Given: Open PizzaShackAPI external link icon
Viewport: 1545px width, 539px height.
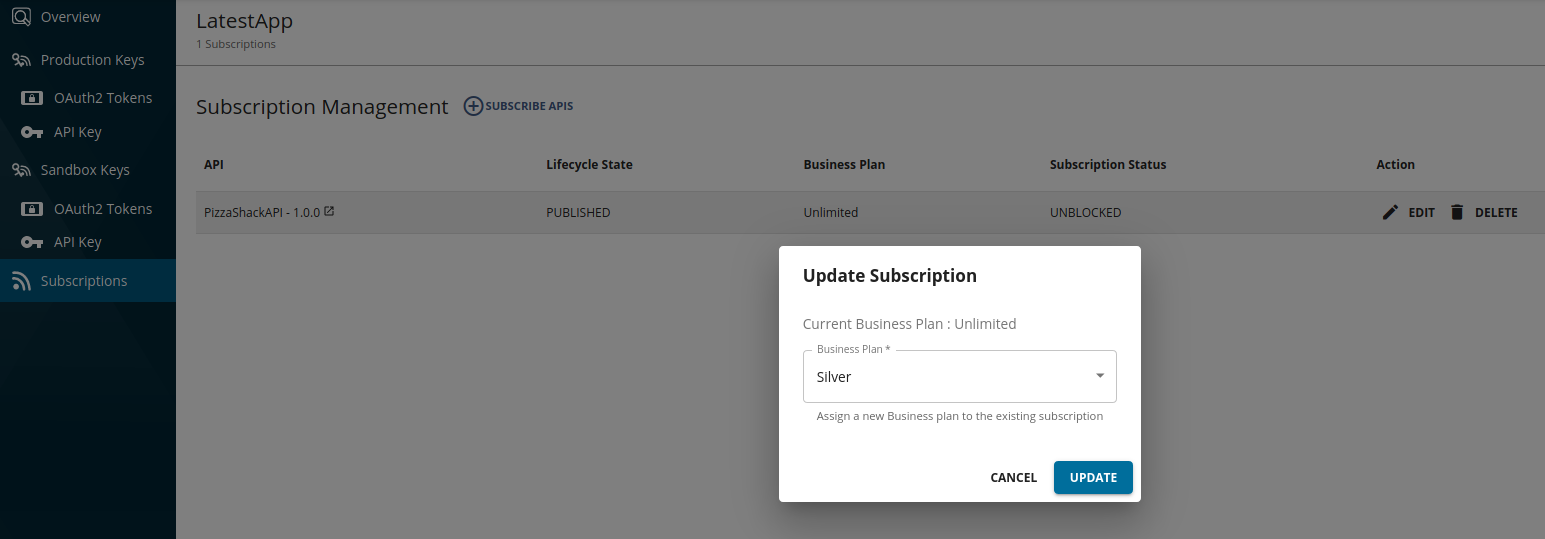Looking at the screenshot, I should coord(329,211).
